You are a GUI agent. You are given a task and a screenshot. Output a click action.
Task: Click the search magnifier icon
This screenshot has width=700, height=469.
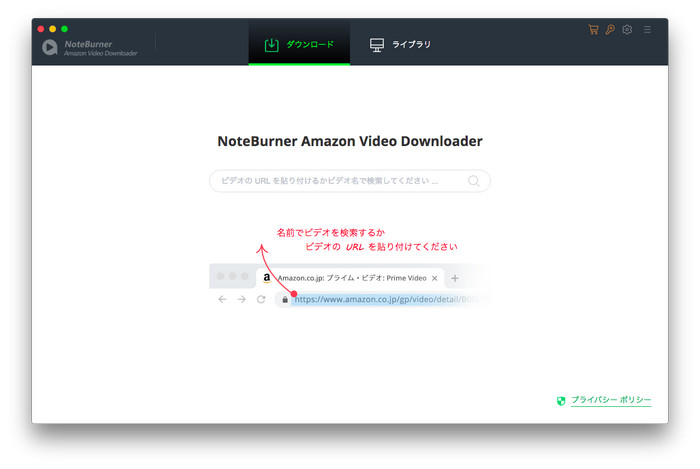[474, 181]
